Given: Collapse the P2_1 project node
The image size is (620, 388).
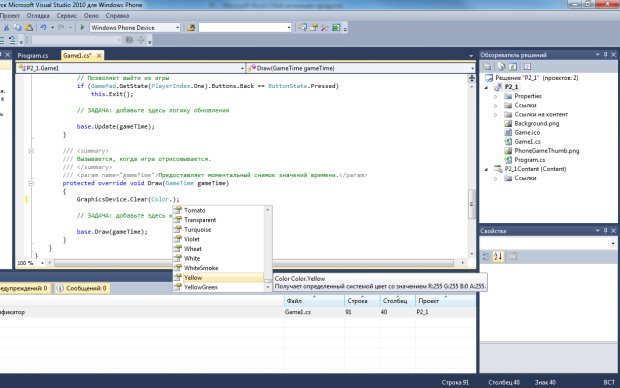Looking at the screenshot, I should [x=486, y=87].
